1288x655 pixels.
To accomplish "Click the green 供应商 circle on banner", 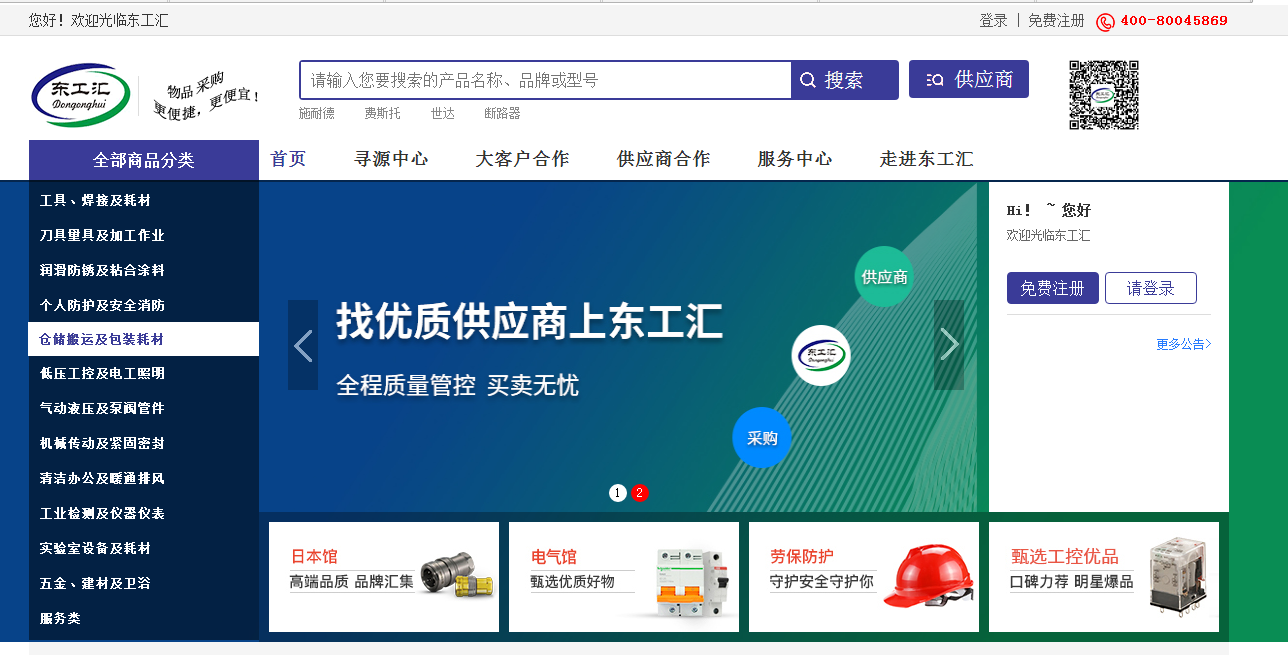I will (884, 276).
